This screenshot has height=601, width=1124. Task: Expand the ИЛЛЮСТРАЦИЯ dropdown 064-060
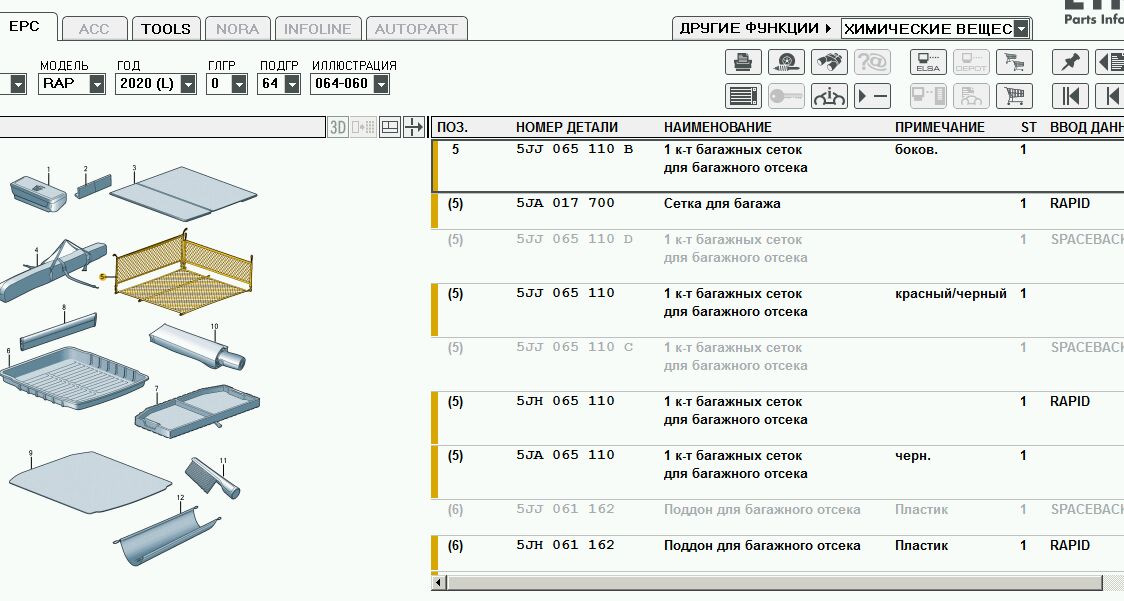click(381, 84)
